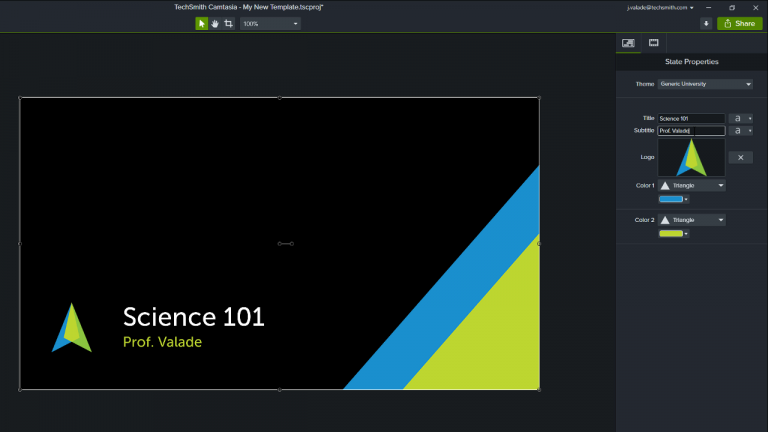Remove the logo with X button
This screenshot has height=432, width=768.
pyautogui.click(x=741, y=157)
